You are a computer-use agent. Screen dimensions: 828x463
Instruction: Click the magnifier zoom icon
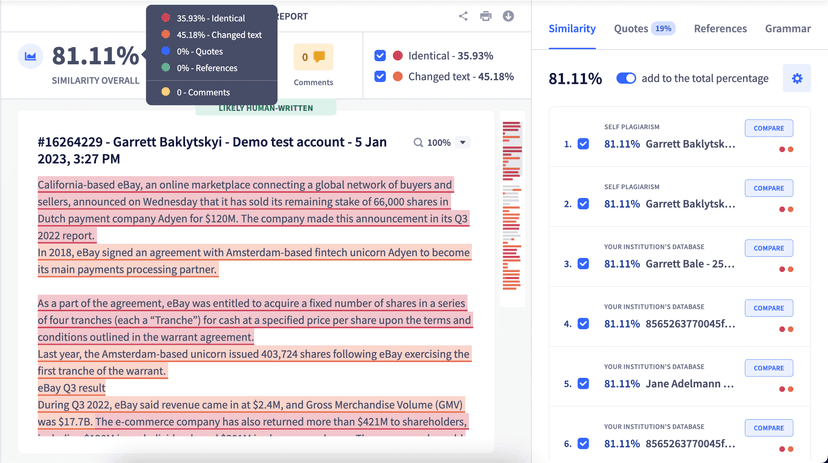[418, 143]
